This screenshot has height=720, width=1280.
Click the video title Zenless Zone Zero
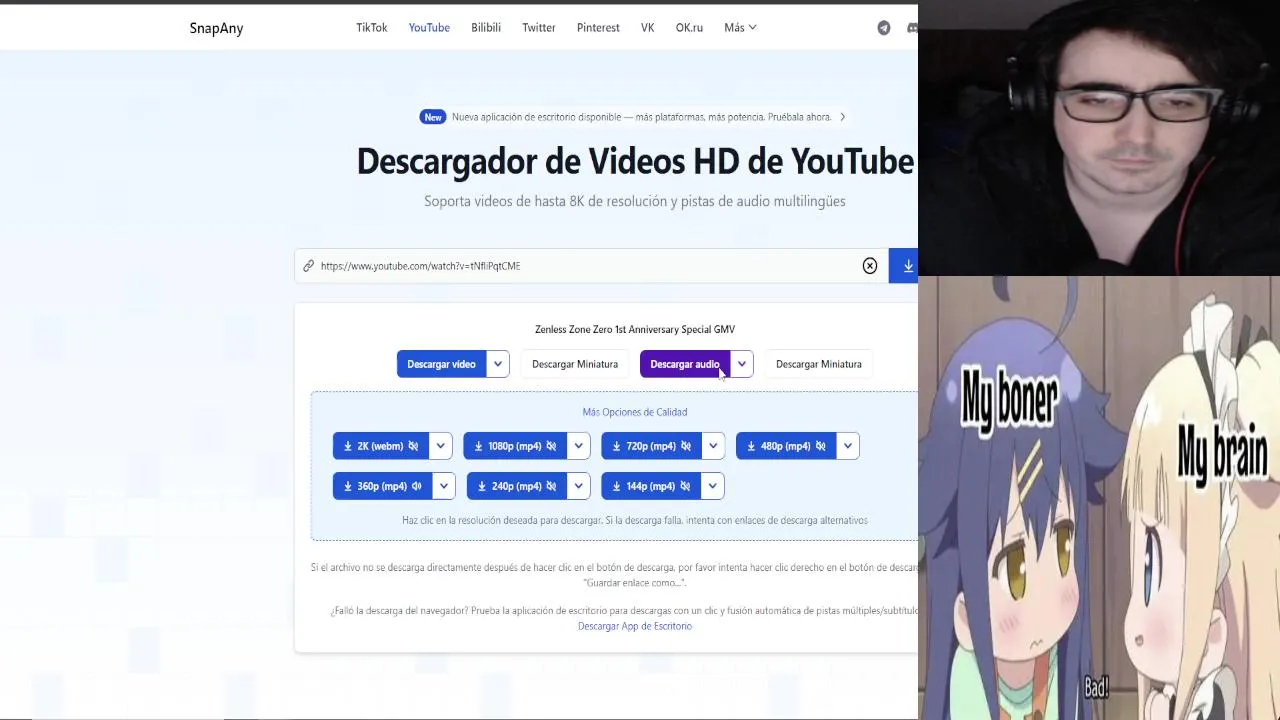pos(635,329)
